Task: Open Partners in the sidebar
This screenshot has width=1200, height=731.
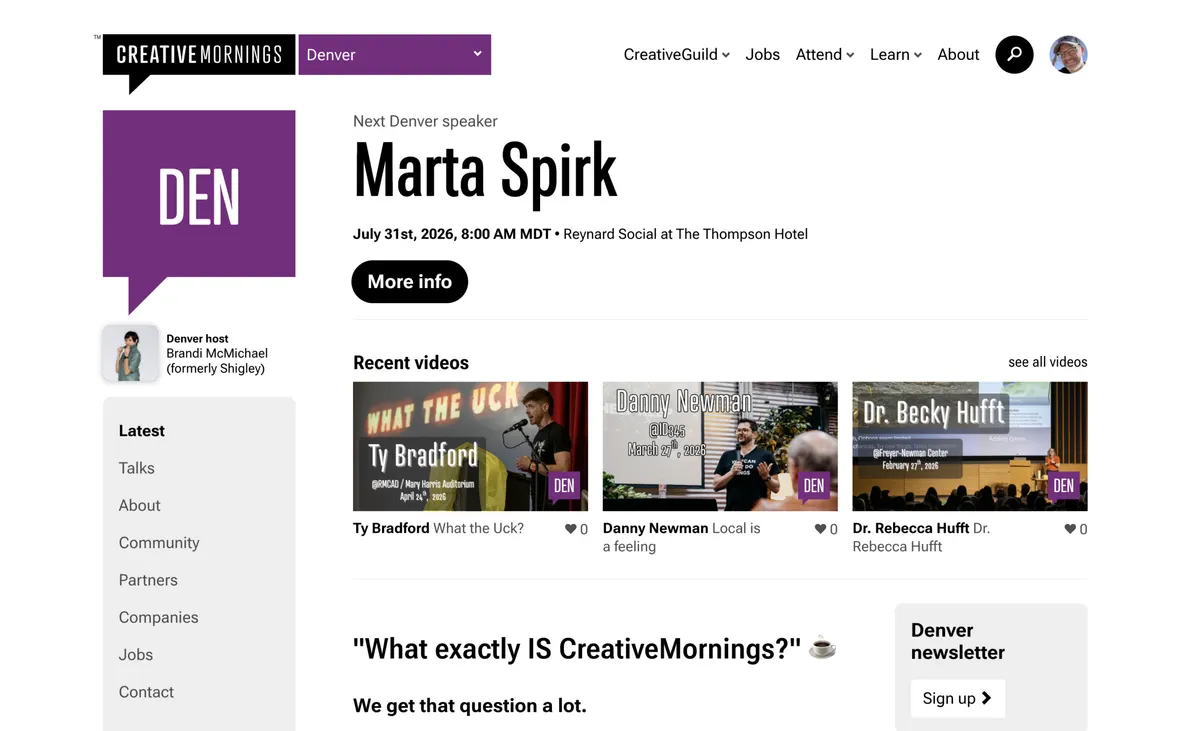Action: 148,580
